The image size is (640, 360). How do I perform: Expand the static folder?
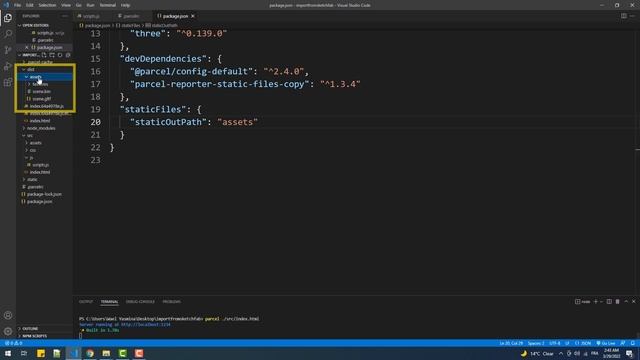point(45,180)
